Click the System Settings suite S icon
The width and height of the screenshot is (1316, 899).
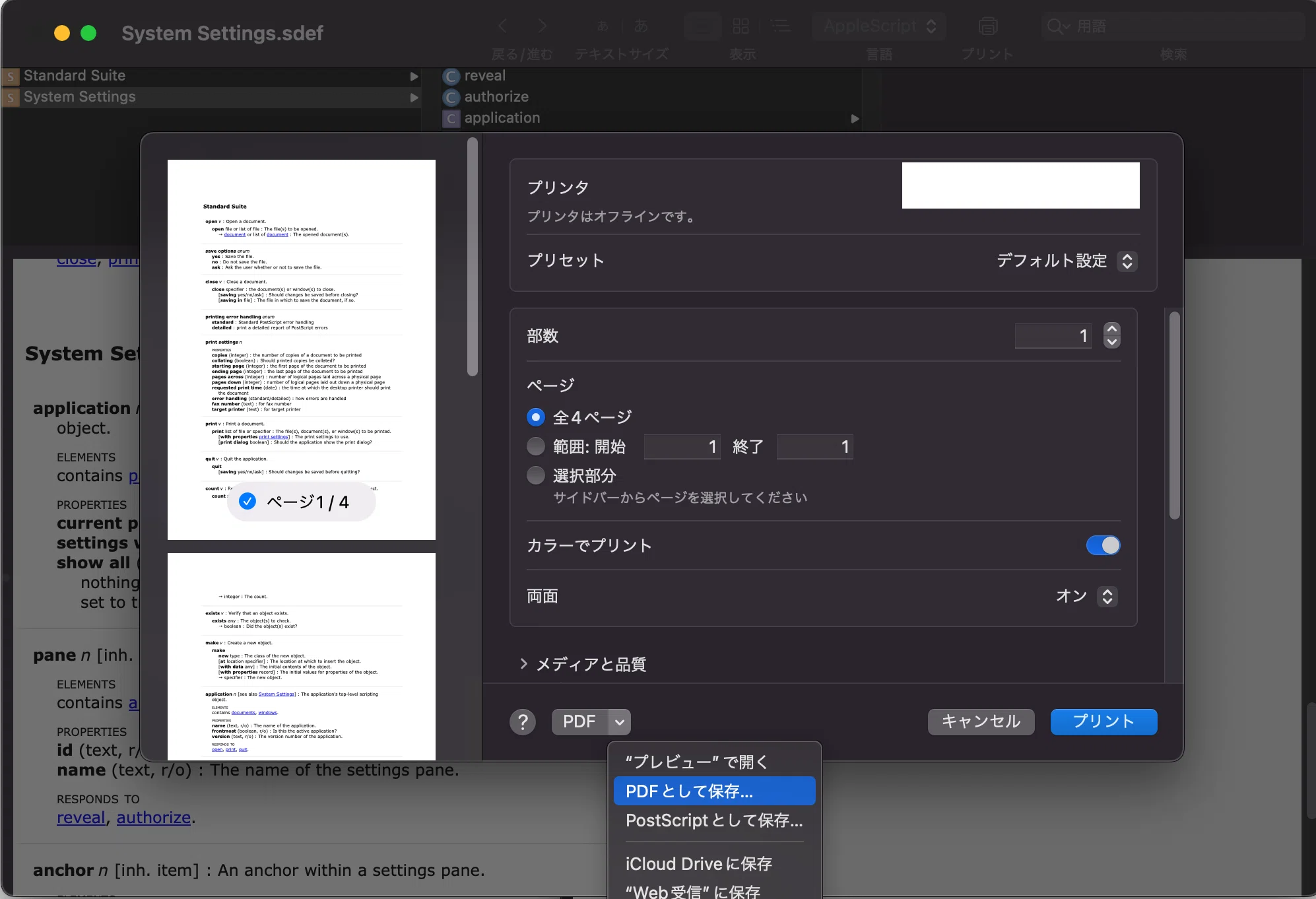[11, 98]
